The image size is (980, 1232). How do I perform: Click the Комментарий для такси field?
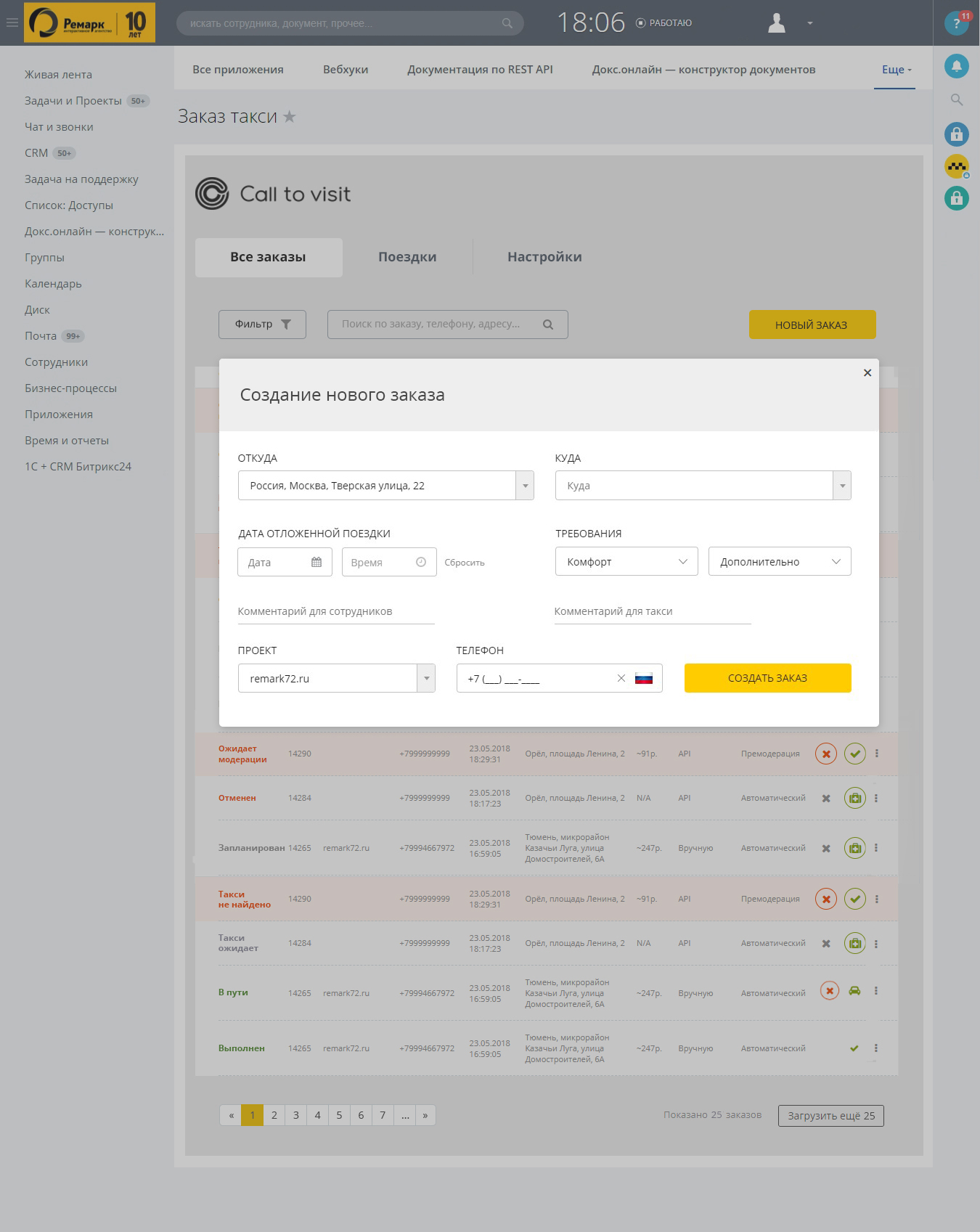(x=652, y=611)
